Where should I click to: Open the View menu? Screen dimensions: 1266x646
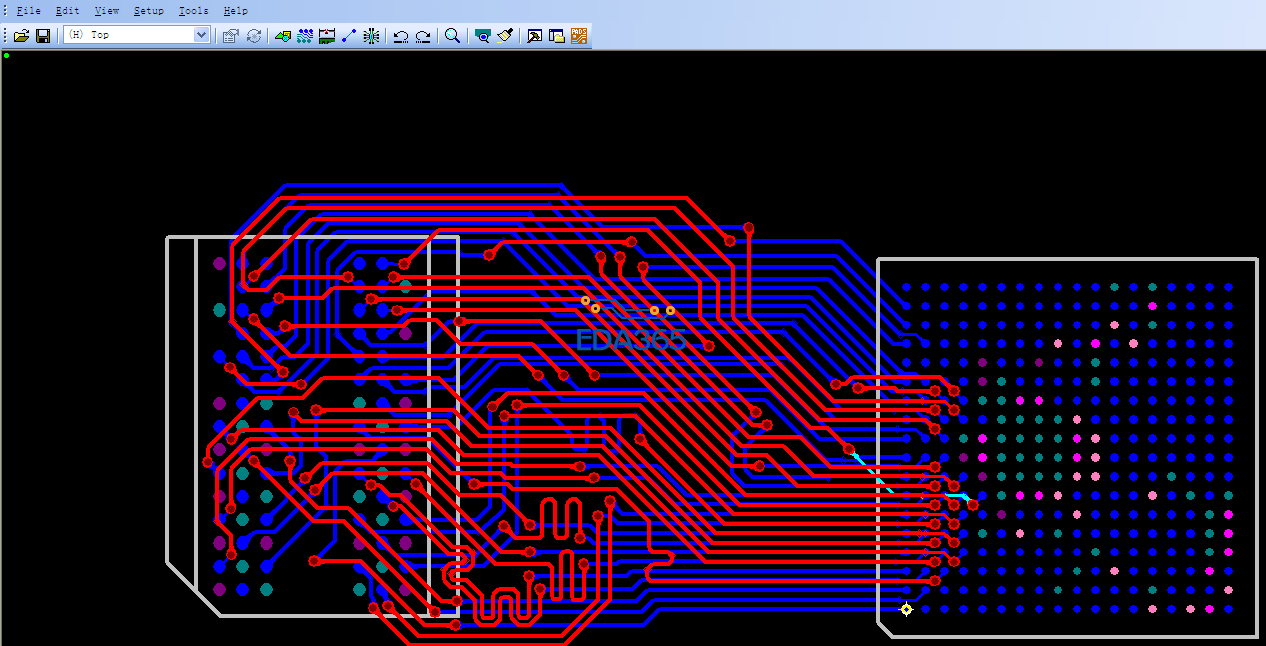[106, 10]
